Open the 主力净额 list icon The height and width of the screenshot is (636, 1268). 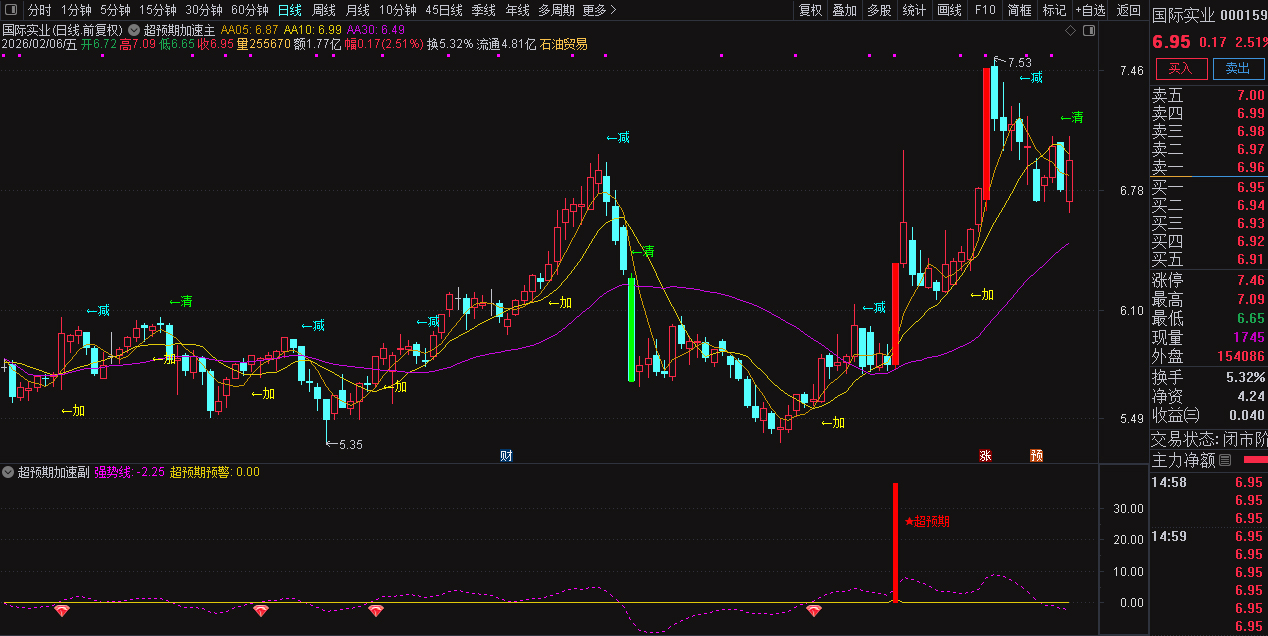1225,461
